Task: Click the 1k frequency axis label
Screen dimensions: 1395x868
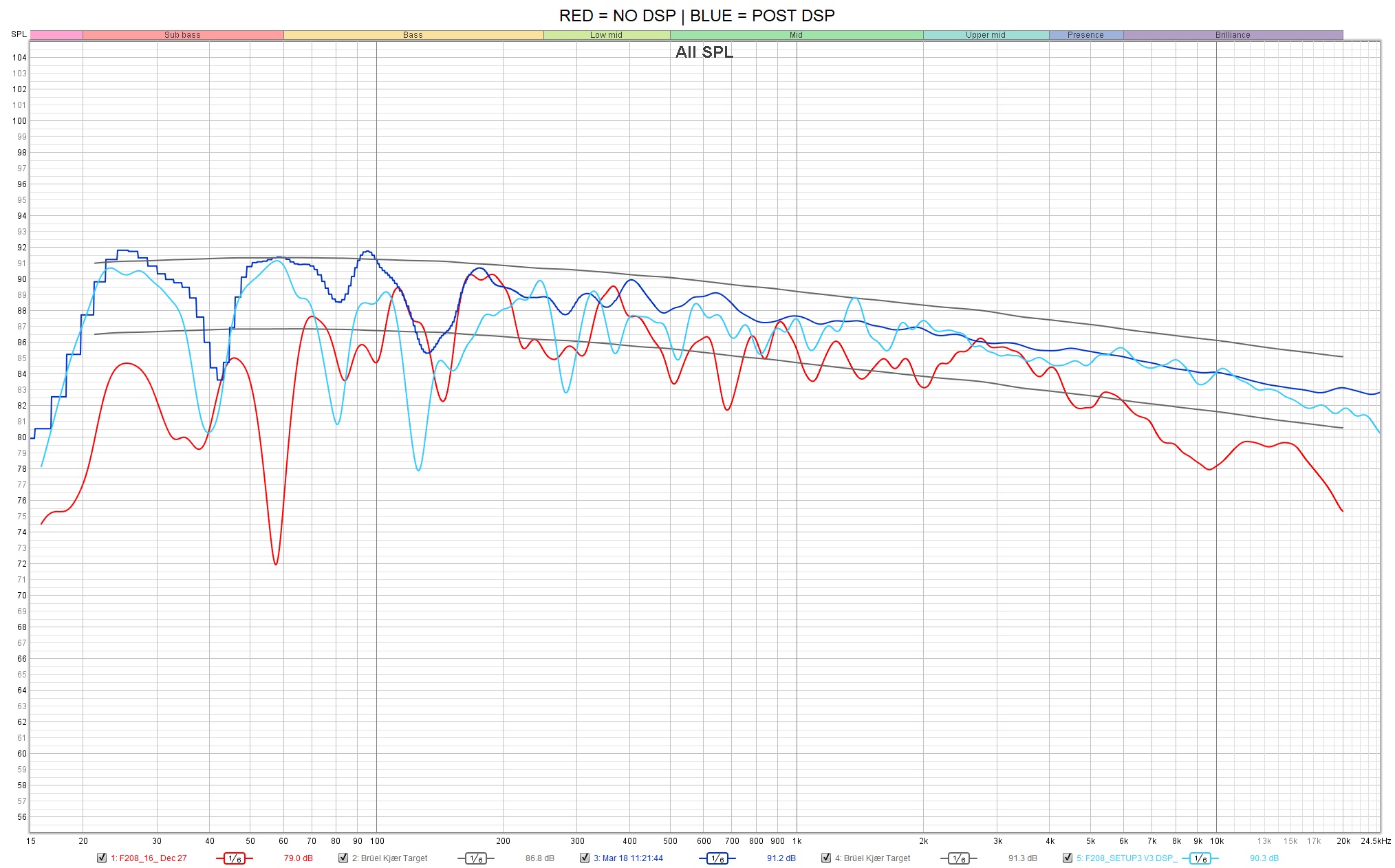Action: point(797,841)
